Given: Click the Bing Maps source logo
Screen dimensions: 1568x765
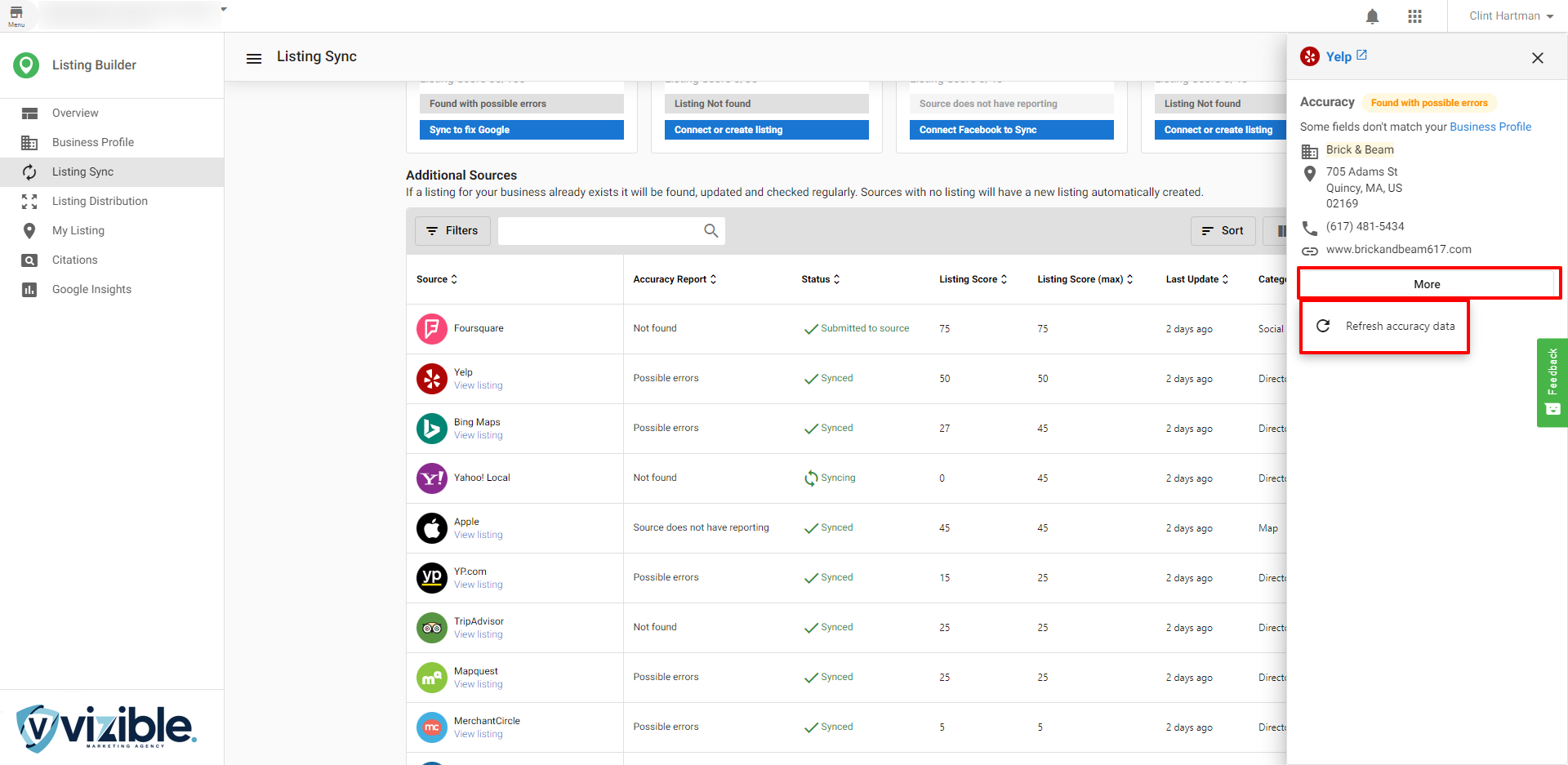Looking at the screenshot, I should 432,429.
